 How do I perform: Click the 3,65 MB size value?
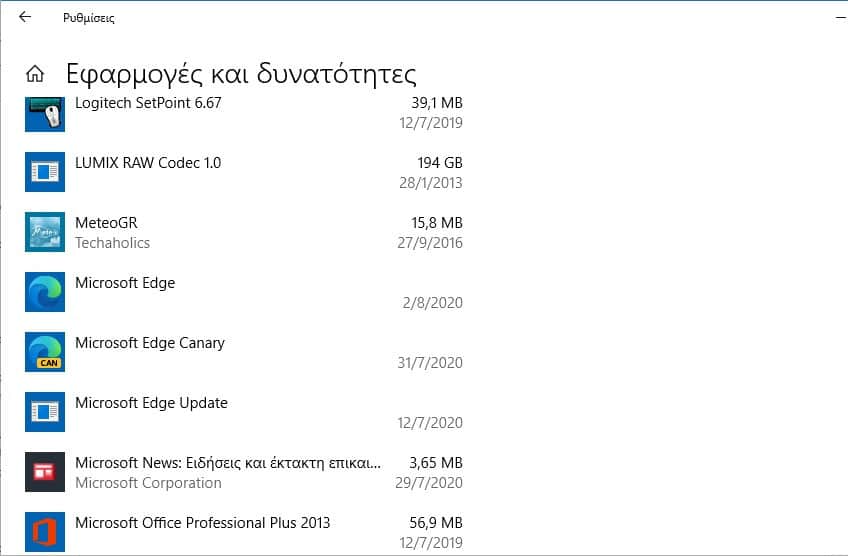(x=436, y=463)
